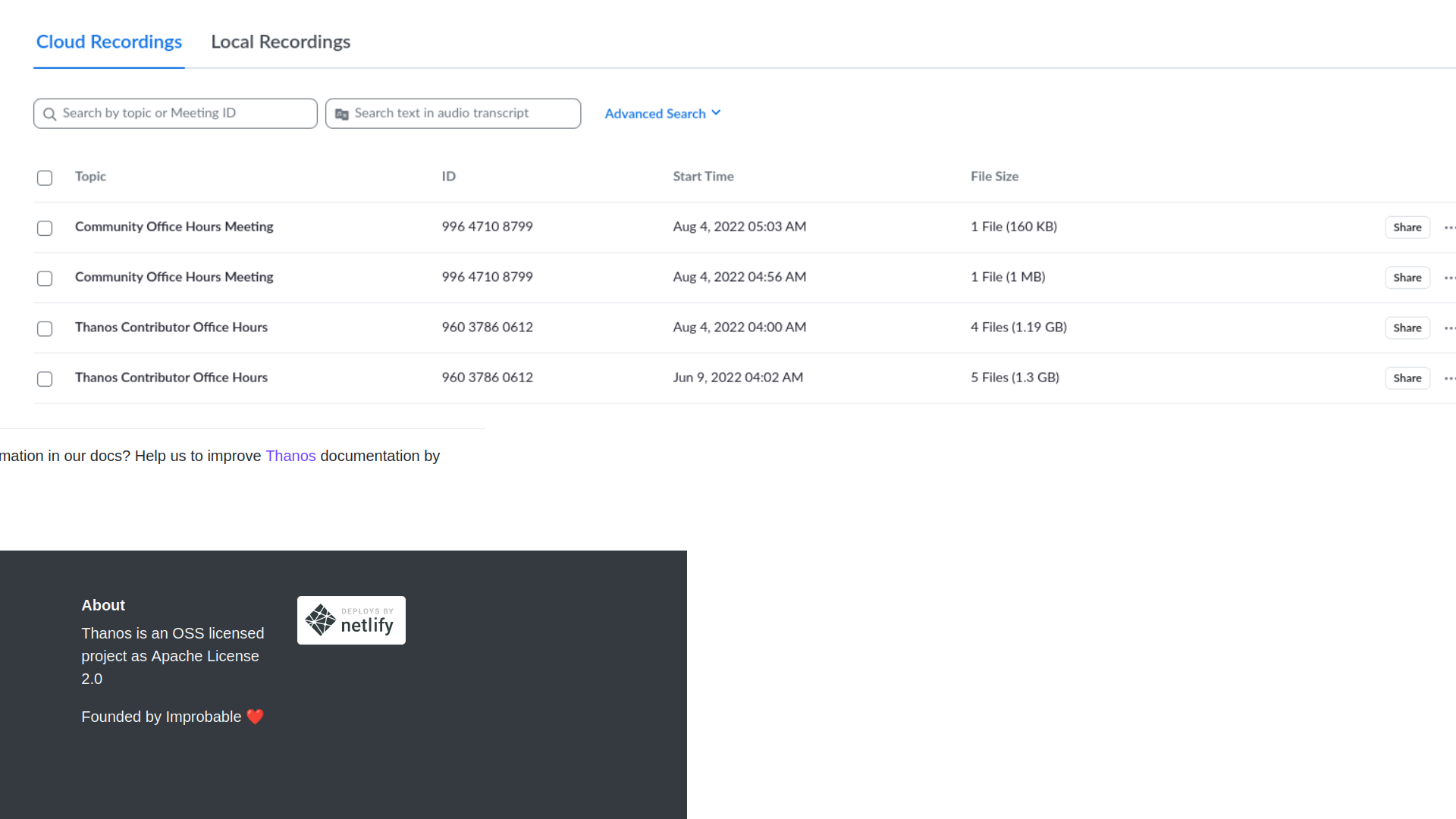Click the audio transcript search icon
This screenshot has width=1456, height=819.
click(x=341, y=113)
